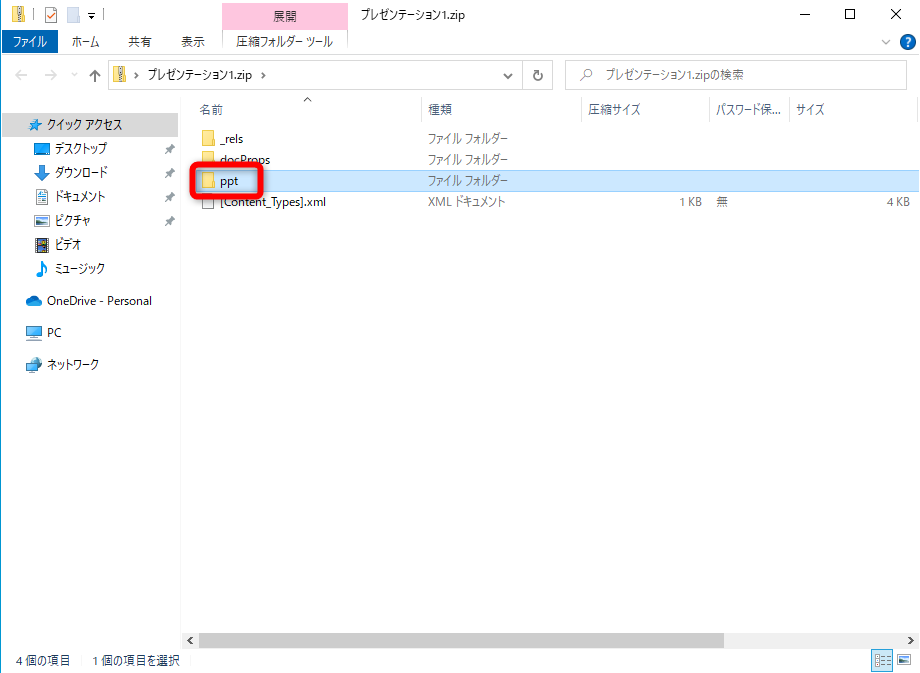The image size is (920, 673).
Task: Switch to large thumbnail view in status bar
Action: [x=903, y=660]
